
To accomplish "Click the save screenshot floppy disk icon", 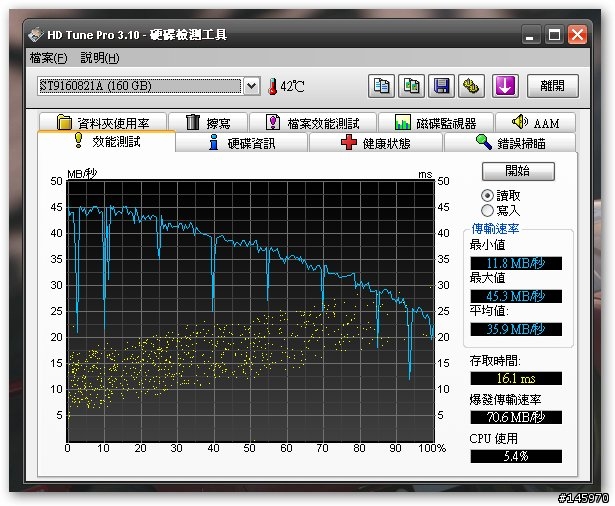I will tap(441, 86).
